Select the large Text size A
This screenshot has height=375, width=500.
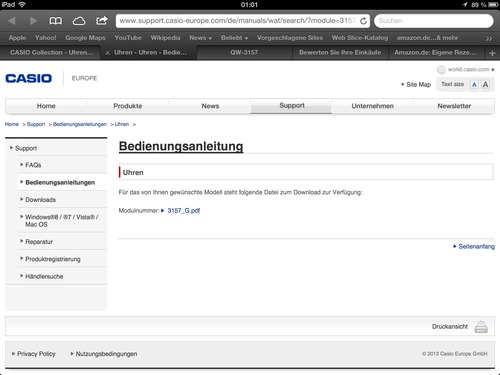pos(486,84)
